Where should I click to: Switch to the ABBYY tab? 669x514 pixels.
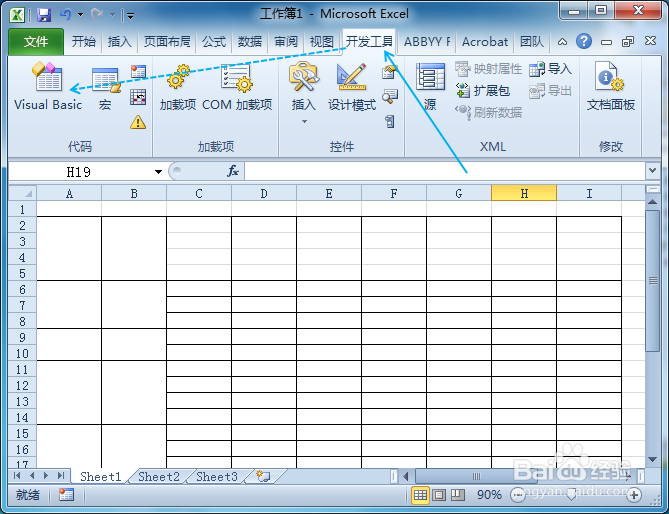[x=427, y=41]
